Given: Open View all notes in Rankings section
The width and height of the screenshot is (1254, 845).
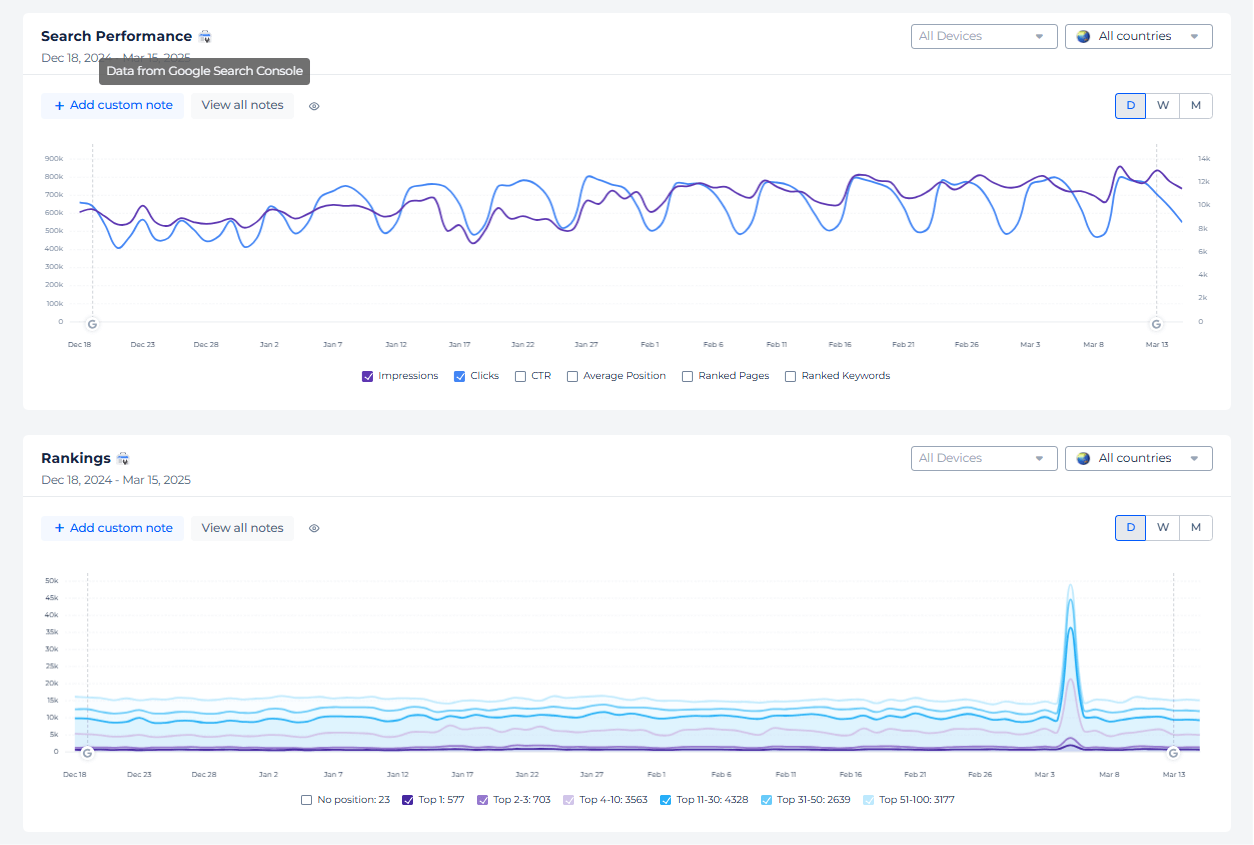Looking at the screenshot, I should [242, 527].
